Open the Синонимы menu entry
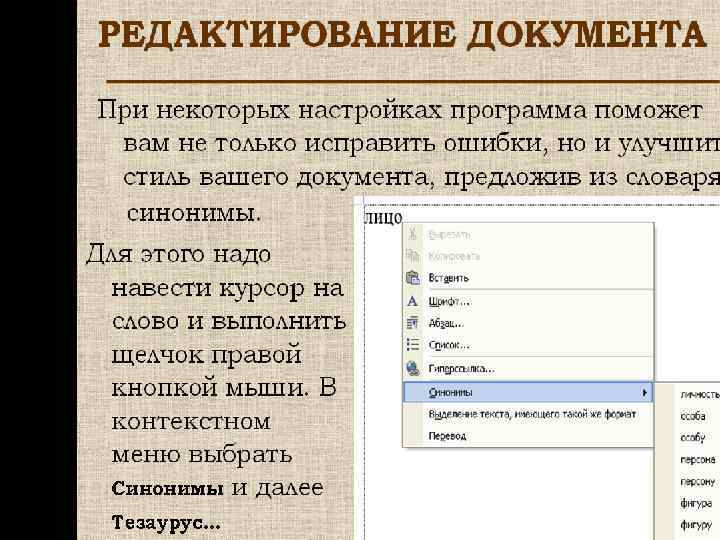720x540 pixels. [528, 393]
